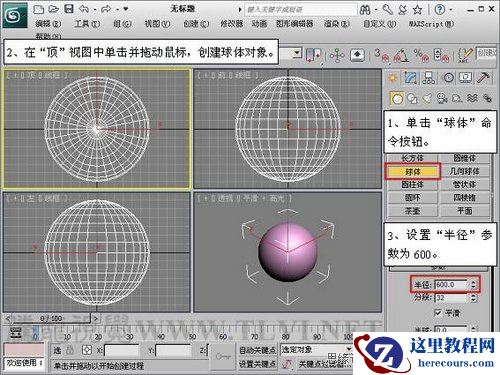Toggle absolute transform type-in mode icon

click(x=87, y=350)
